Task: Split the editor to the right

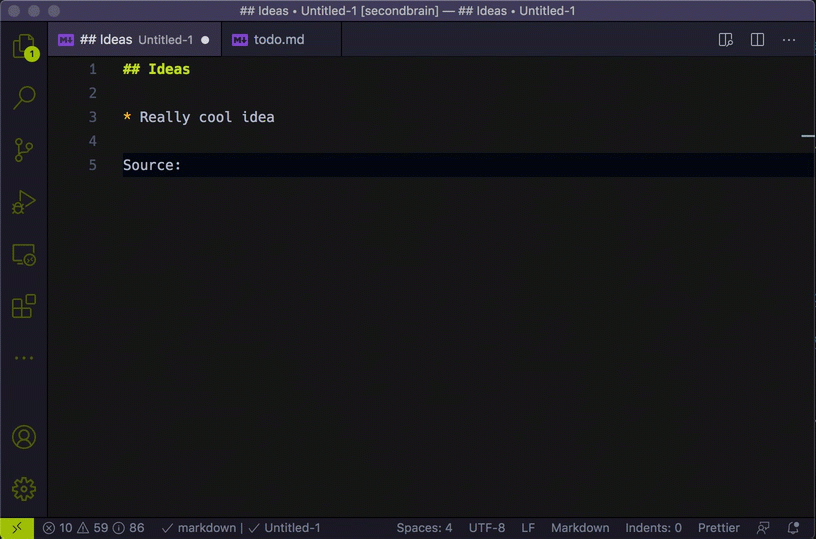Action: (x=758, y=40)
